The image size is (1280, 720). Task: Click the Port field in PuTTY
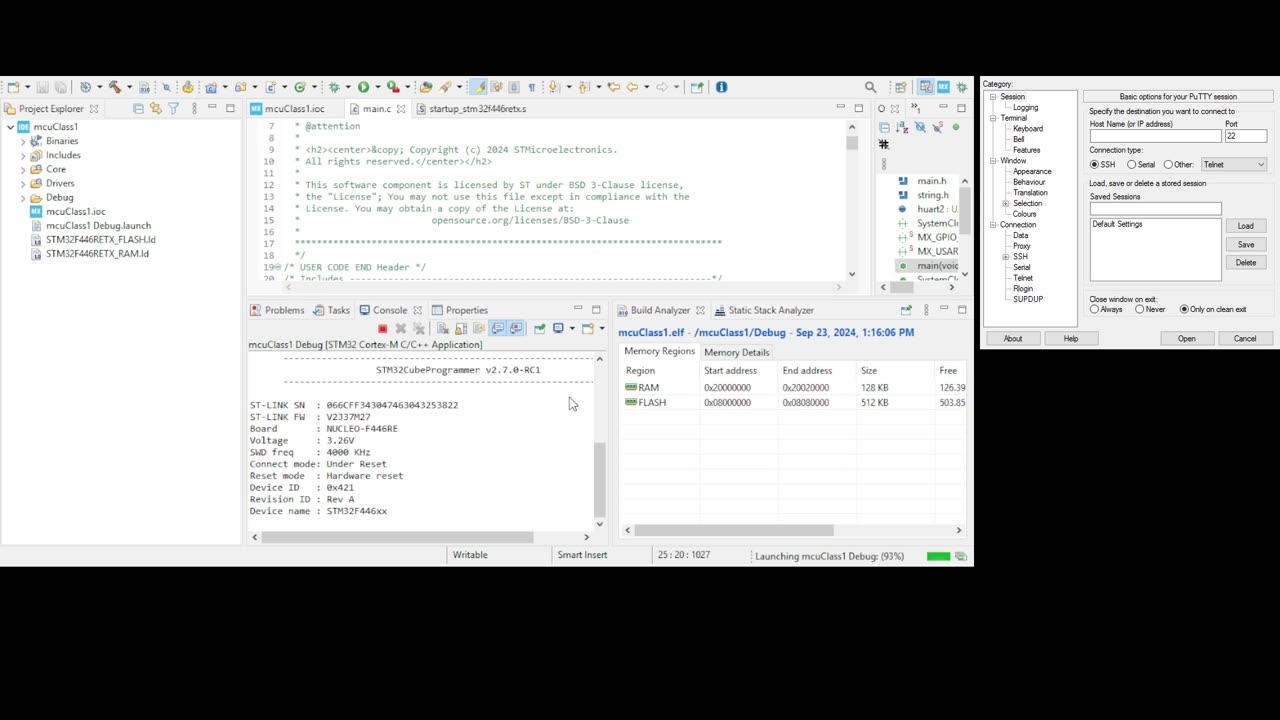point(1246,136)
